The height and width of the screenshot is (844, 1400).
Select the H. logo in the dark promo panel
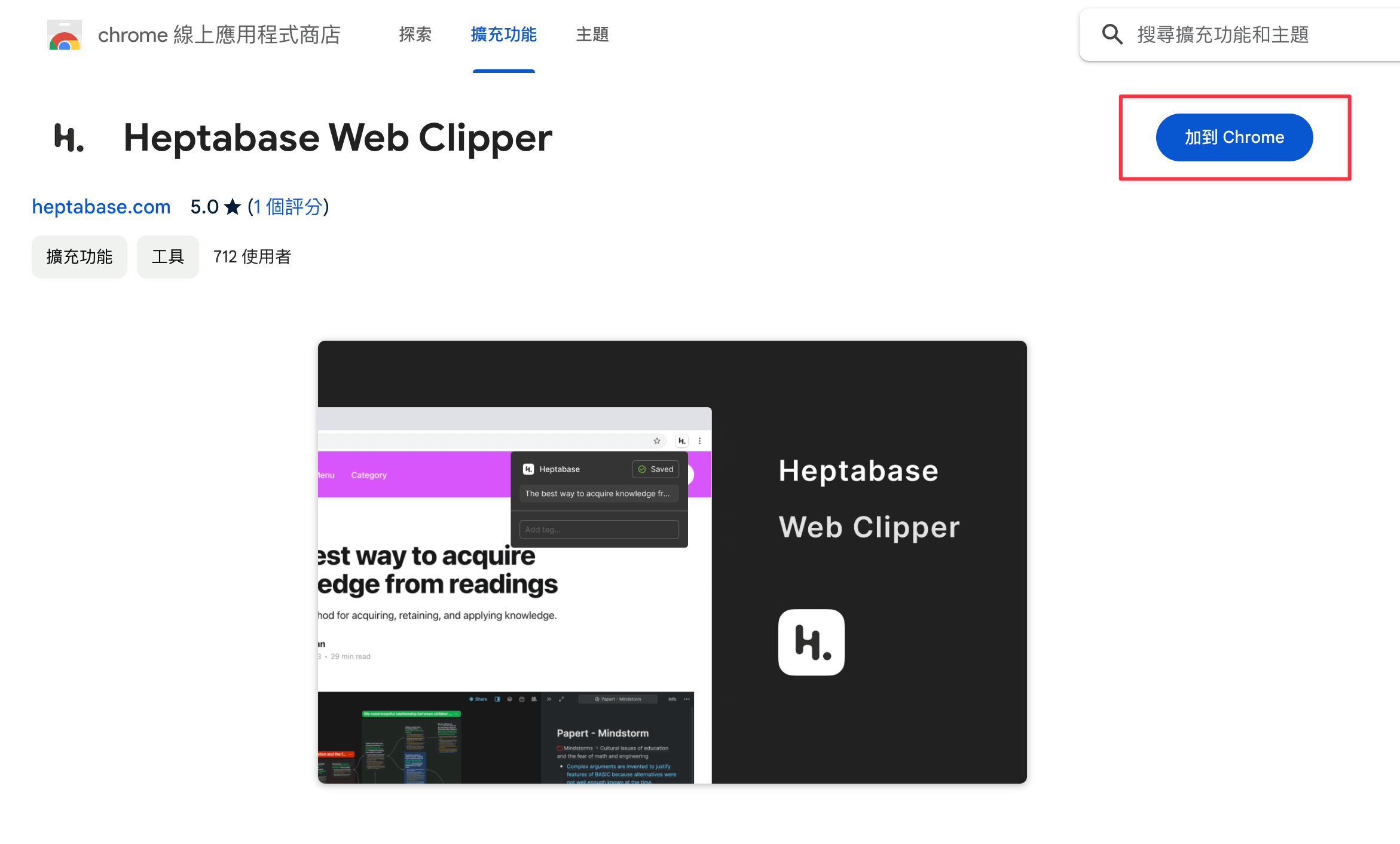811,642
